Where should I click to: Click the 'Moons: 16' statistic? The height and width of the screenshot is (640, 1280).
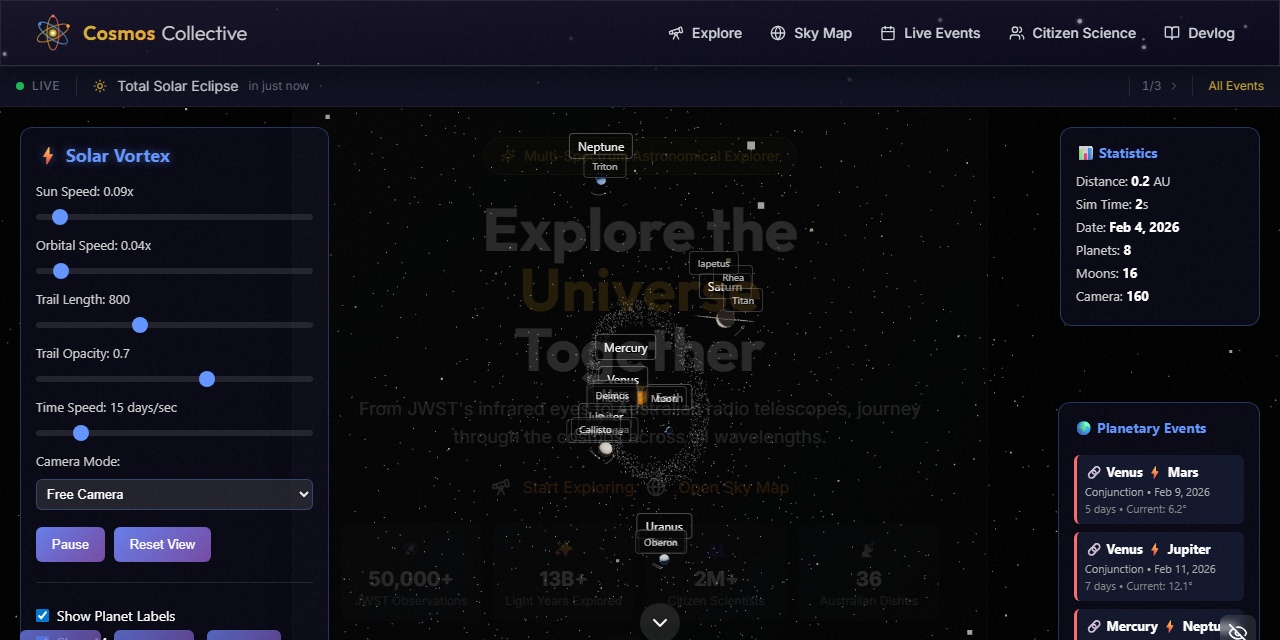point(1107,273)
